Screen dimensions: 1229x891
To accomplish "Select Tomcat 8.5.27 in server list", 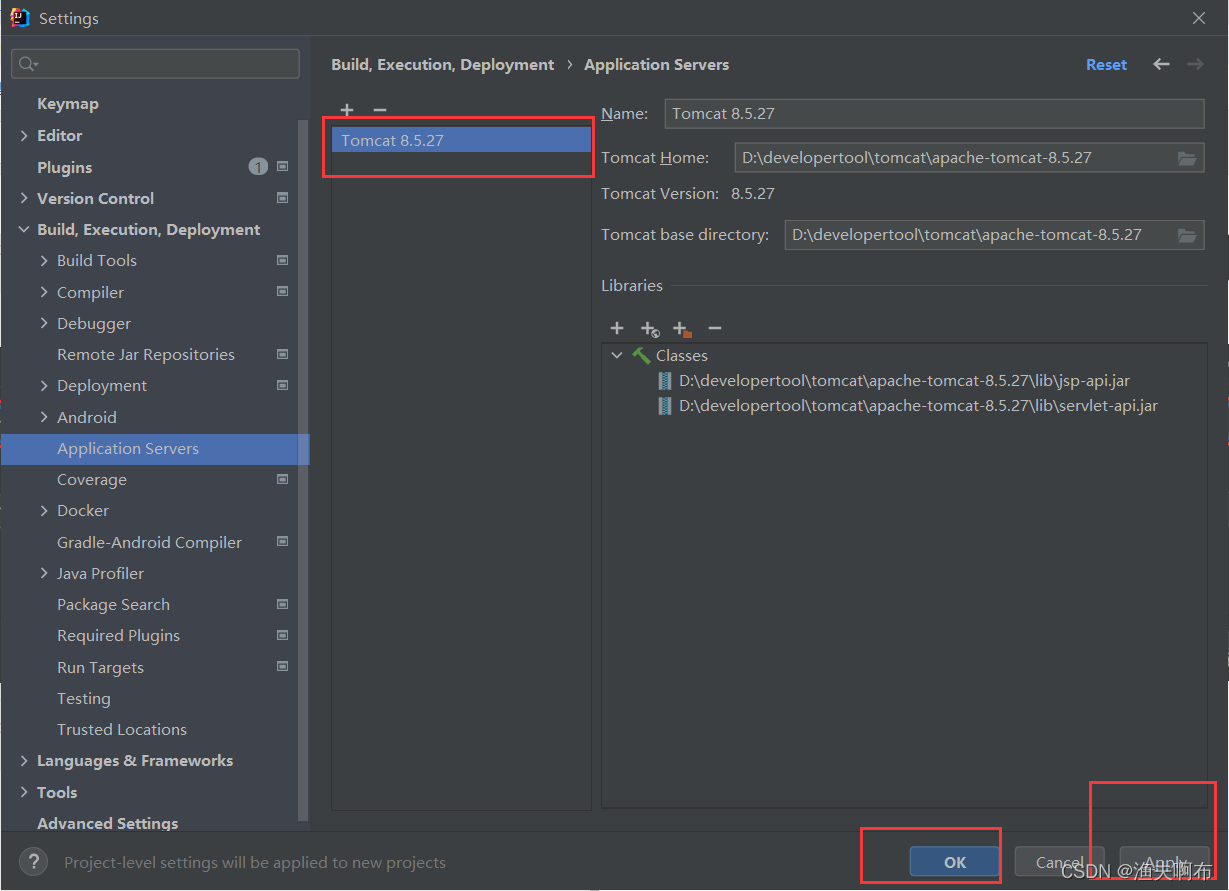I will 461,140.
